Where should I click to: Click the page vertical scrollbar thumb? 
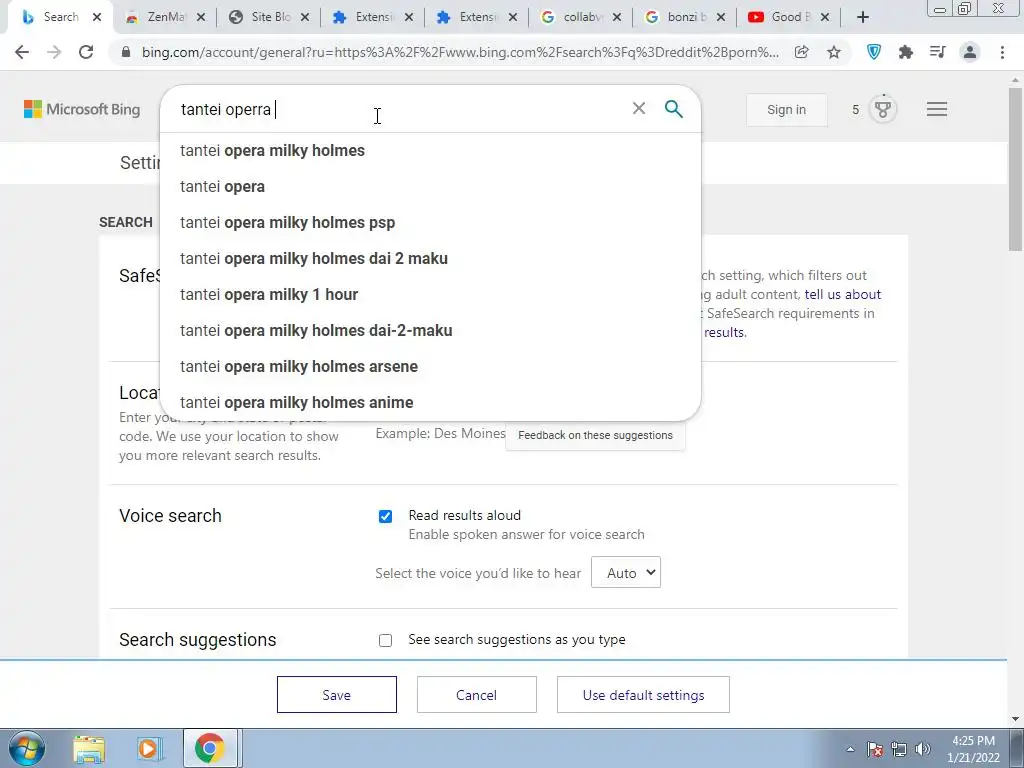(x=1015, y=170)
